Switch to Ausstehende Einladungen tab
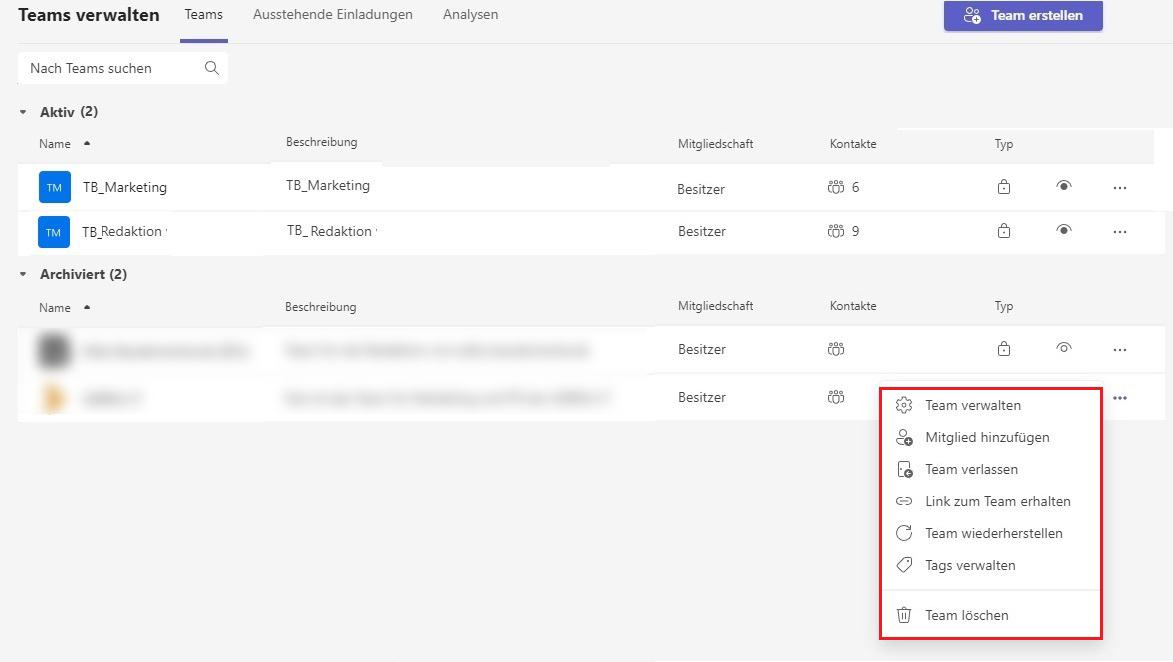 pos(332,15)
